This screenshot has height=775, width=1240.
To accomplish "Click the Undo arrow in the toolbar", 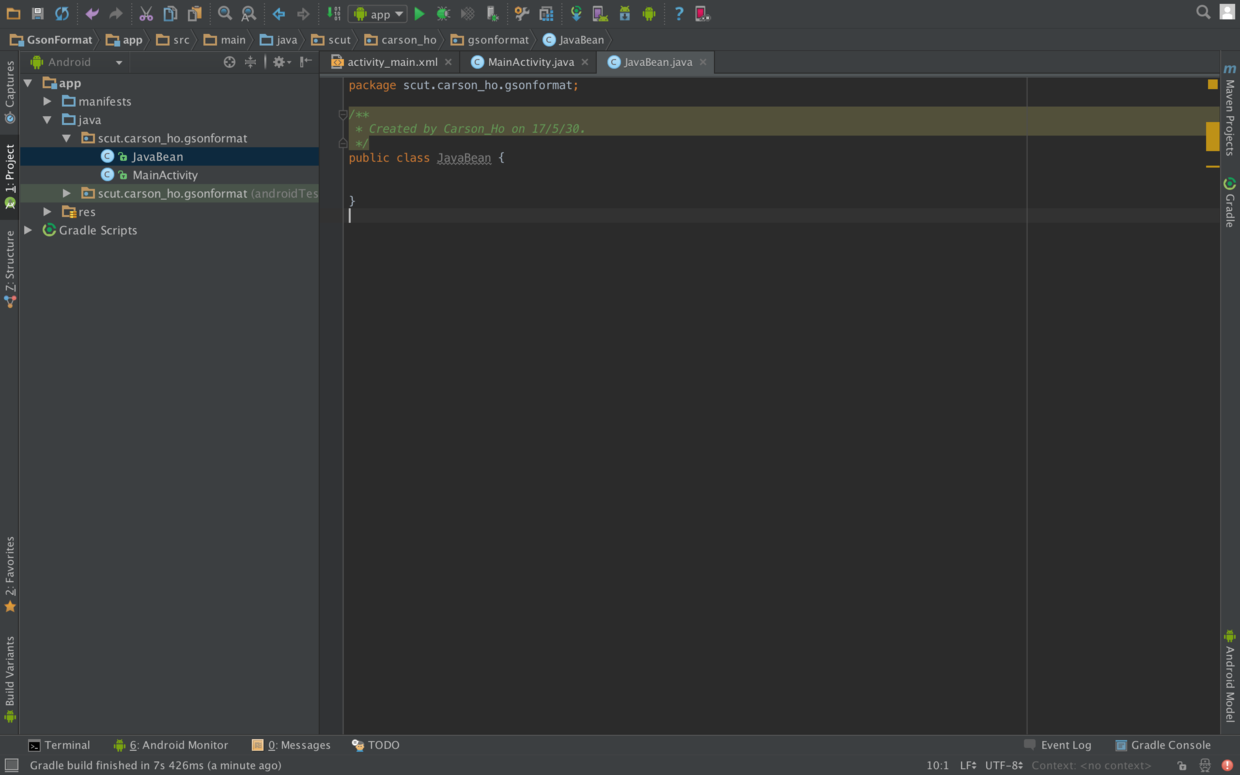I will pos(92,14).
